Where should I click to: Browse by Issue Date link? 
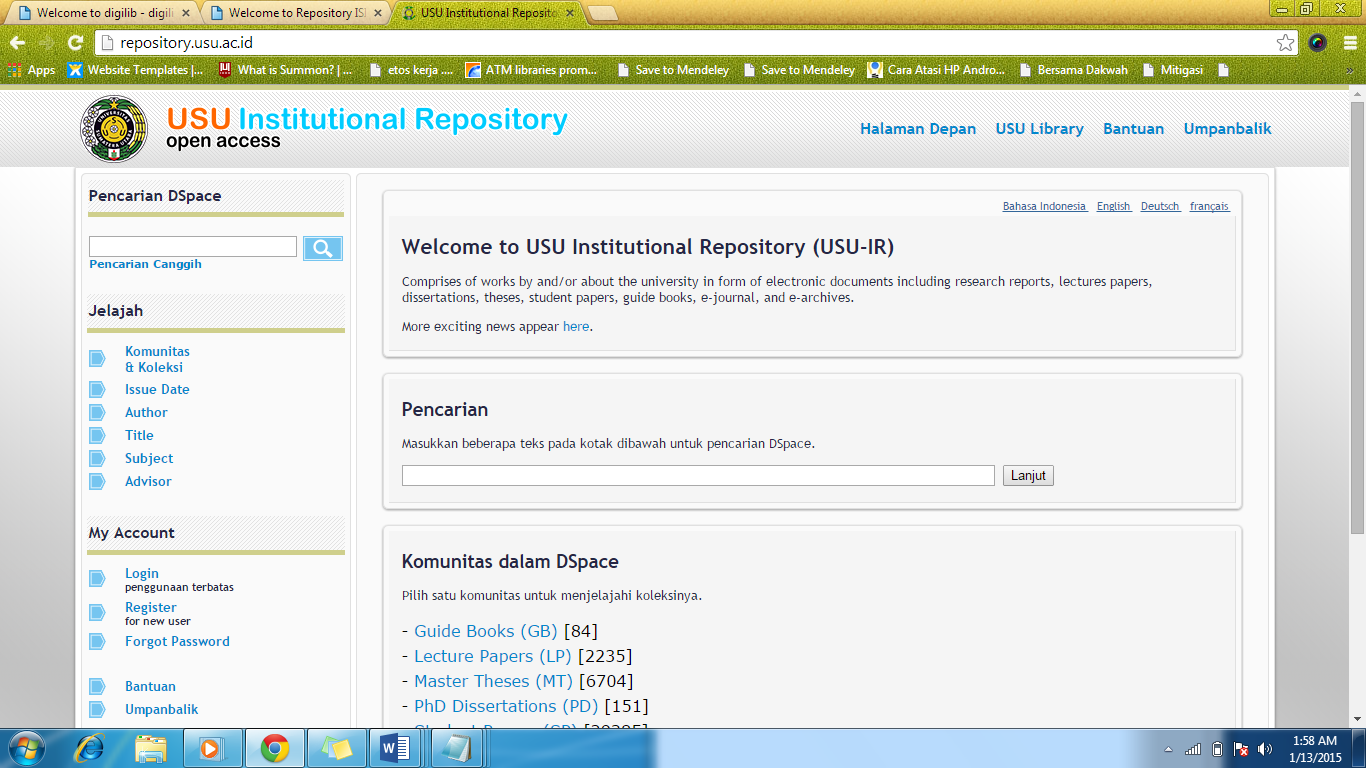[x=157, y=389]
